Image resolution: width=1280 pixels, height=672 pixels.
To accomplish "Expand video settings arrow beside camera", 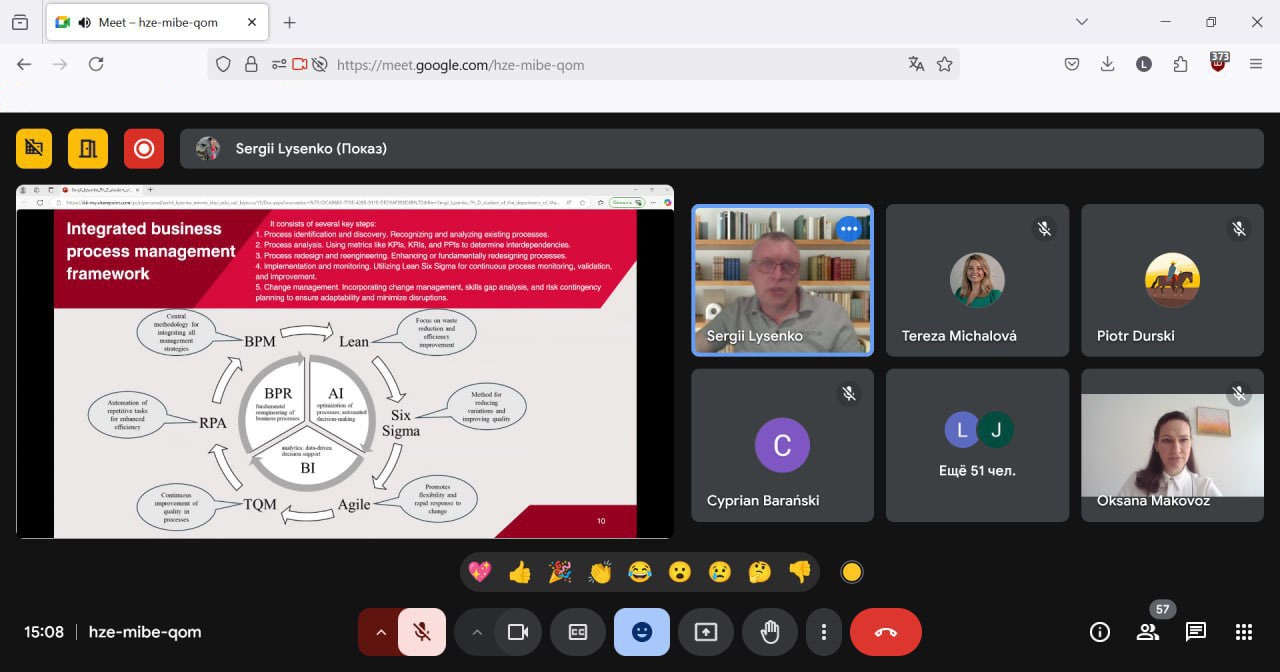I will pyautogui.click(x=476, y=632).
